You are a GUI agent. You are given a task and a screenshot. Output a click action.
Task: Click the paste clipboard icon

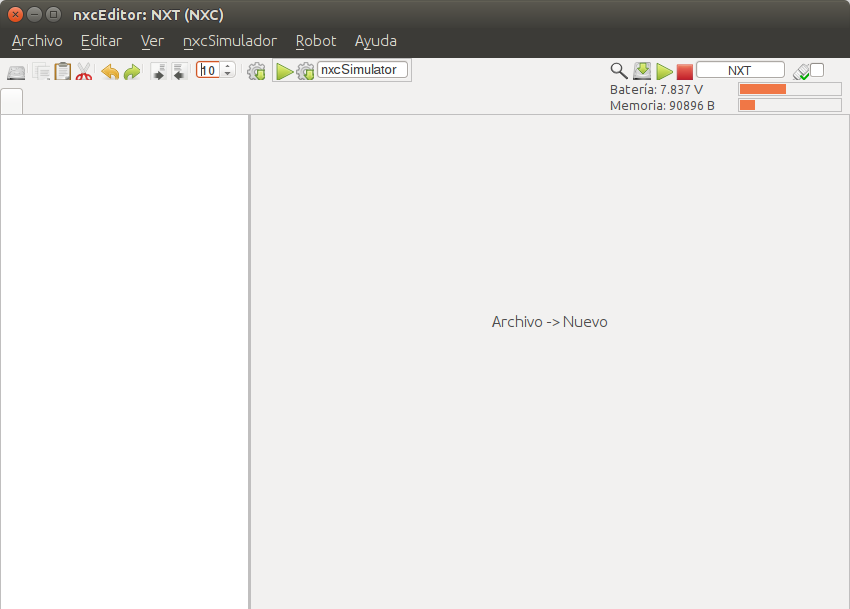pyautogui.click(x=63, y=71)
